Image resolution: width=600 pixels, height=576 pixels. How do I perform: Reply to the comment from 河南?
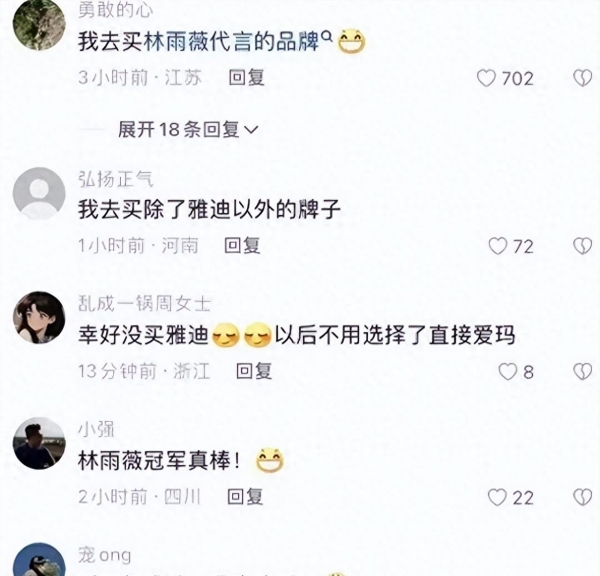click(242, 245)
